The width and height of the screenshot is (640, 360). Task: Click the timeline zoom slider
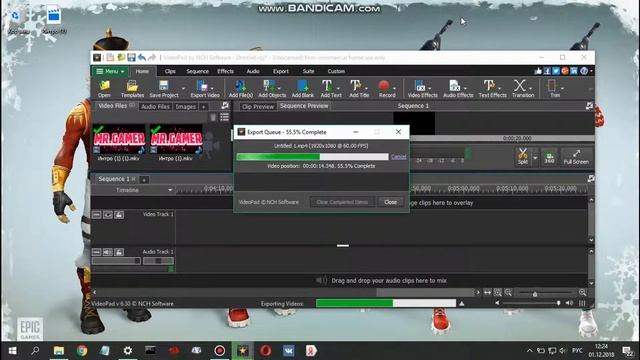click(x=545, y=293)
